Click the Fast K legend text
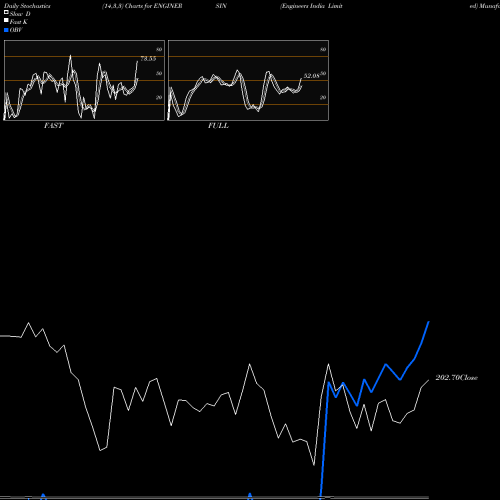This screenshot has width=500, height=500. pos(19,22)
